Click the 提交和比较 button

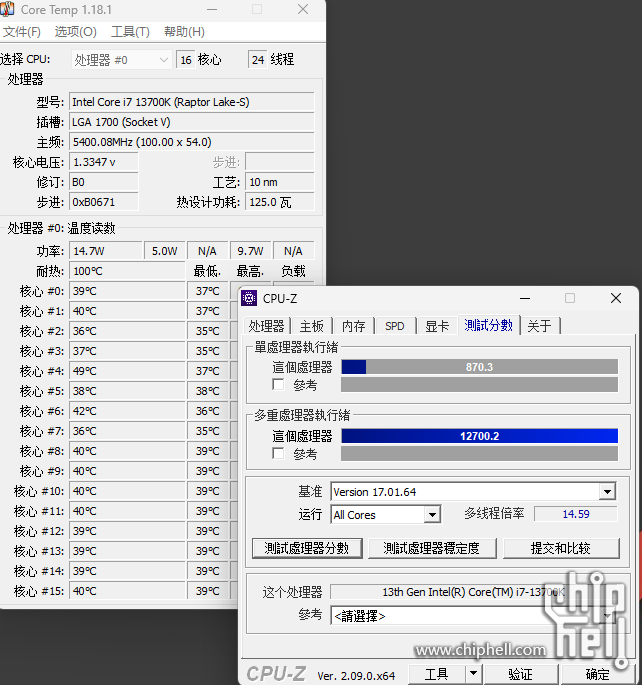[561, 548]
